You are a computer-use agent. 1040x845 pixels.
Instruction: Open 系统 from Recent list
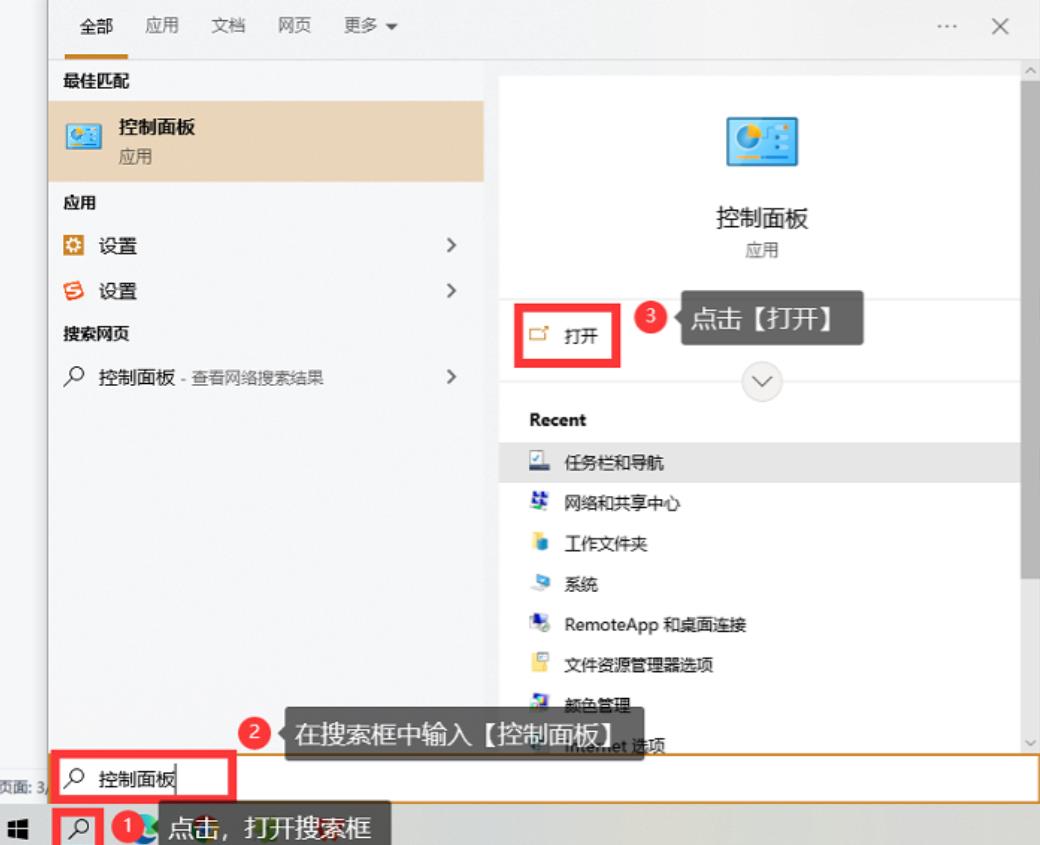(759, 584)
